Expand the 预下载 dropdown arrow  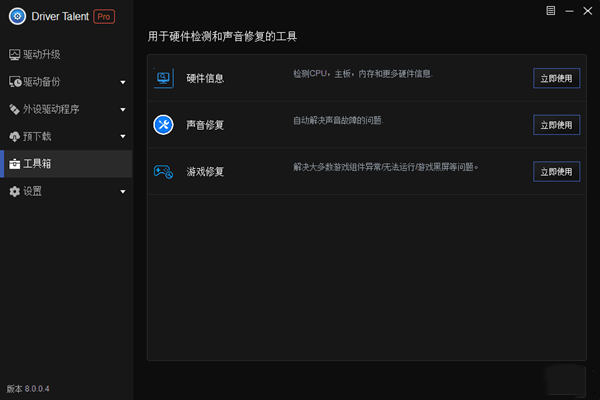click(123, 137)
